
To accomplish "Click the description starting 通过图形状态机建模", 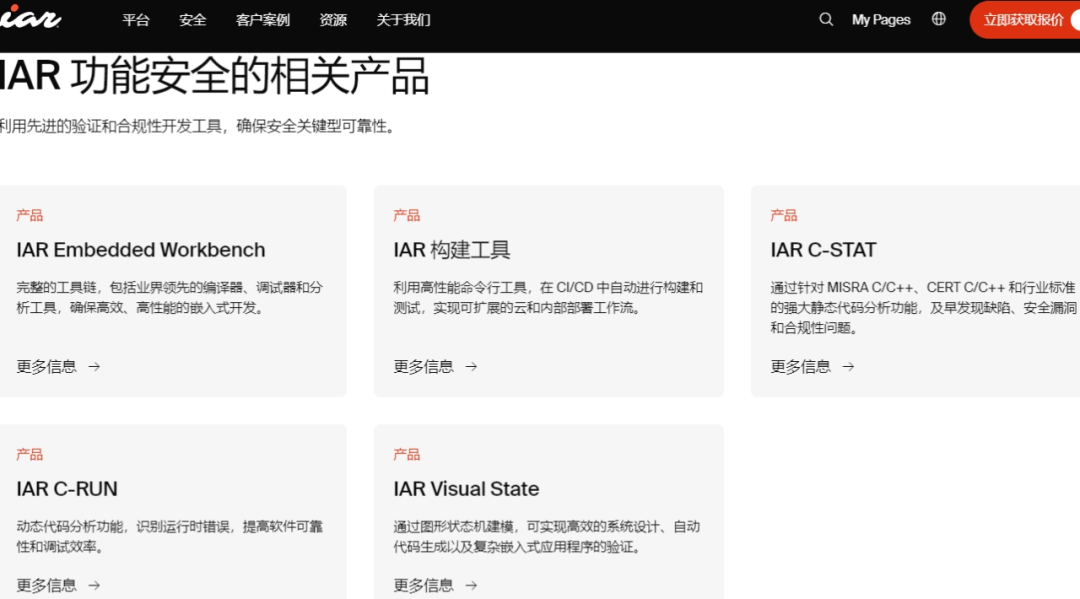I will (546, 536).
